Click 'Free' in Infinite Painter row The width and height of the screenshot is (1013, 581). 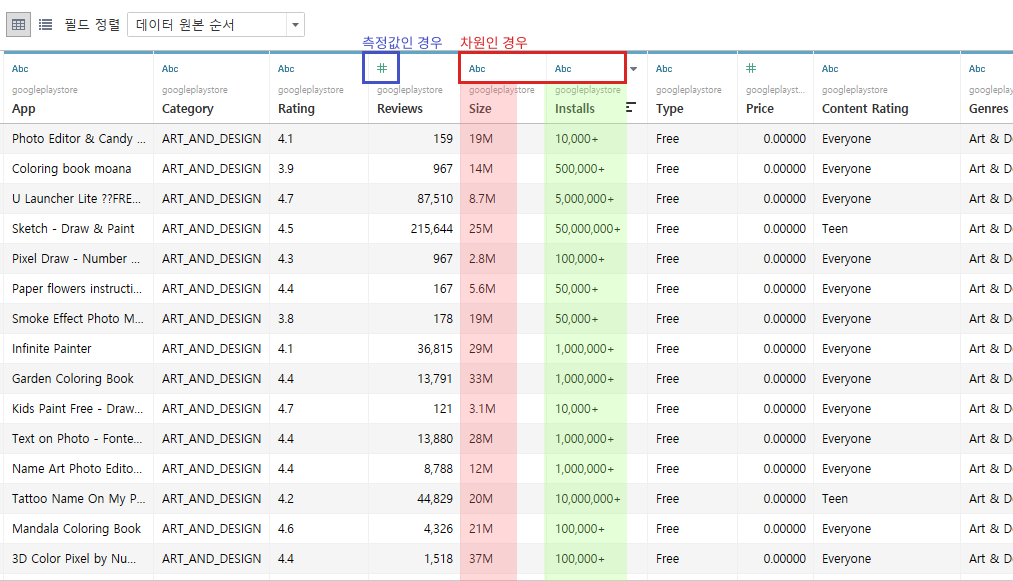(x=667, y=348)
